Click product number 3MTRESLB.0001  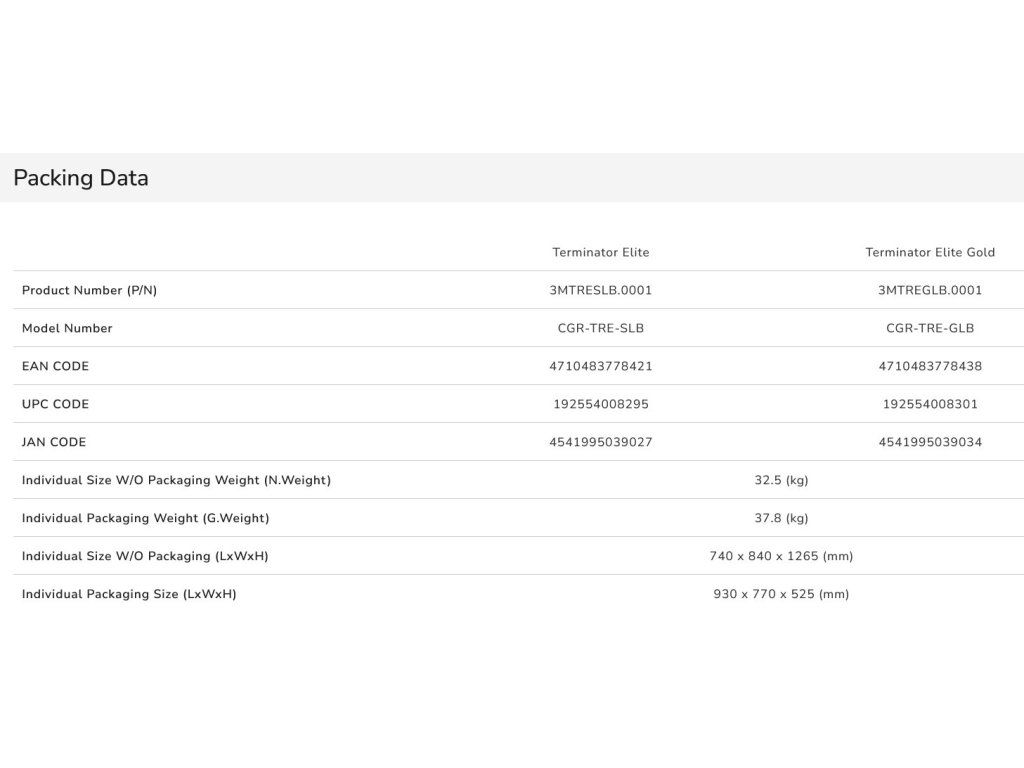click(601, 290)
